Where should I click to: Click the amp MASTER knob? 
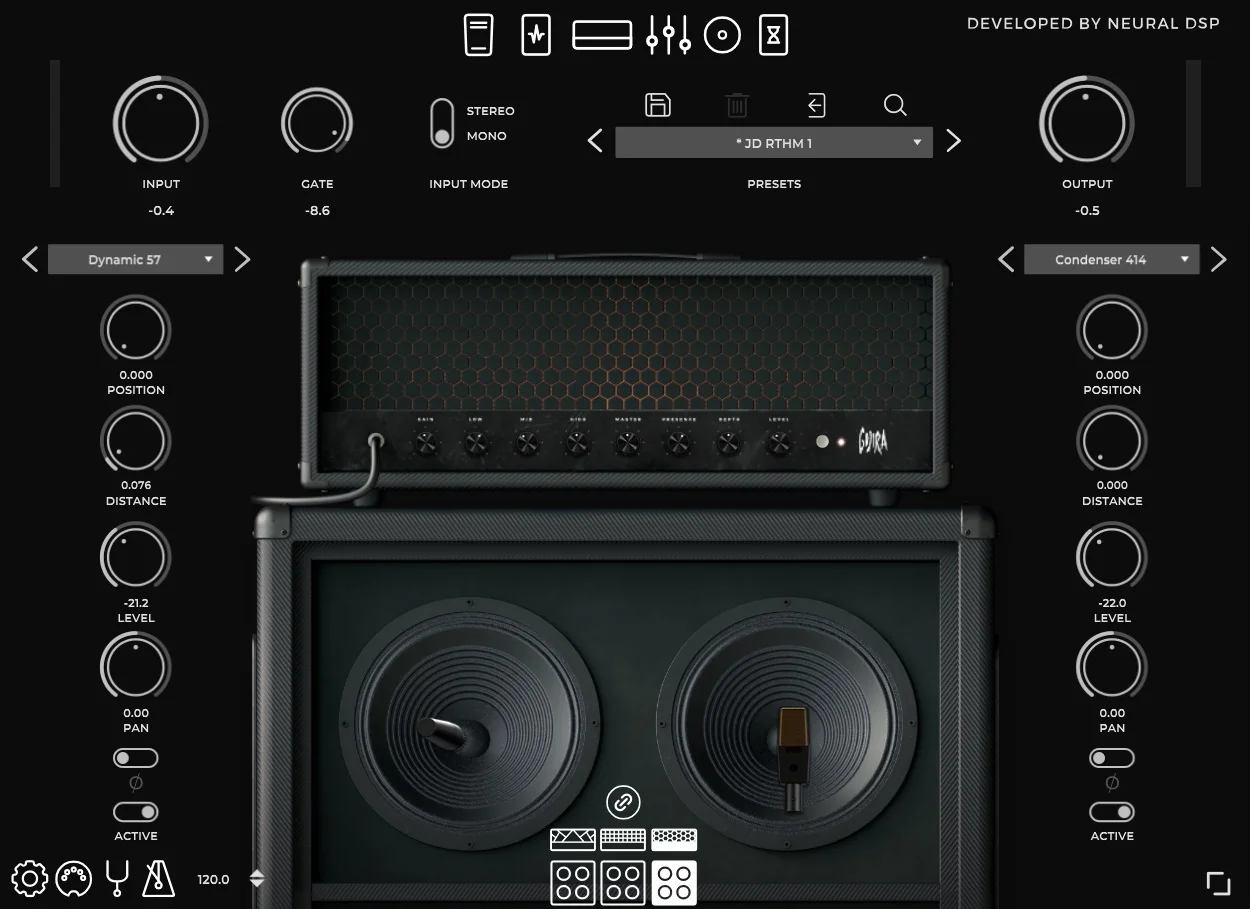coord(628,442)
